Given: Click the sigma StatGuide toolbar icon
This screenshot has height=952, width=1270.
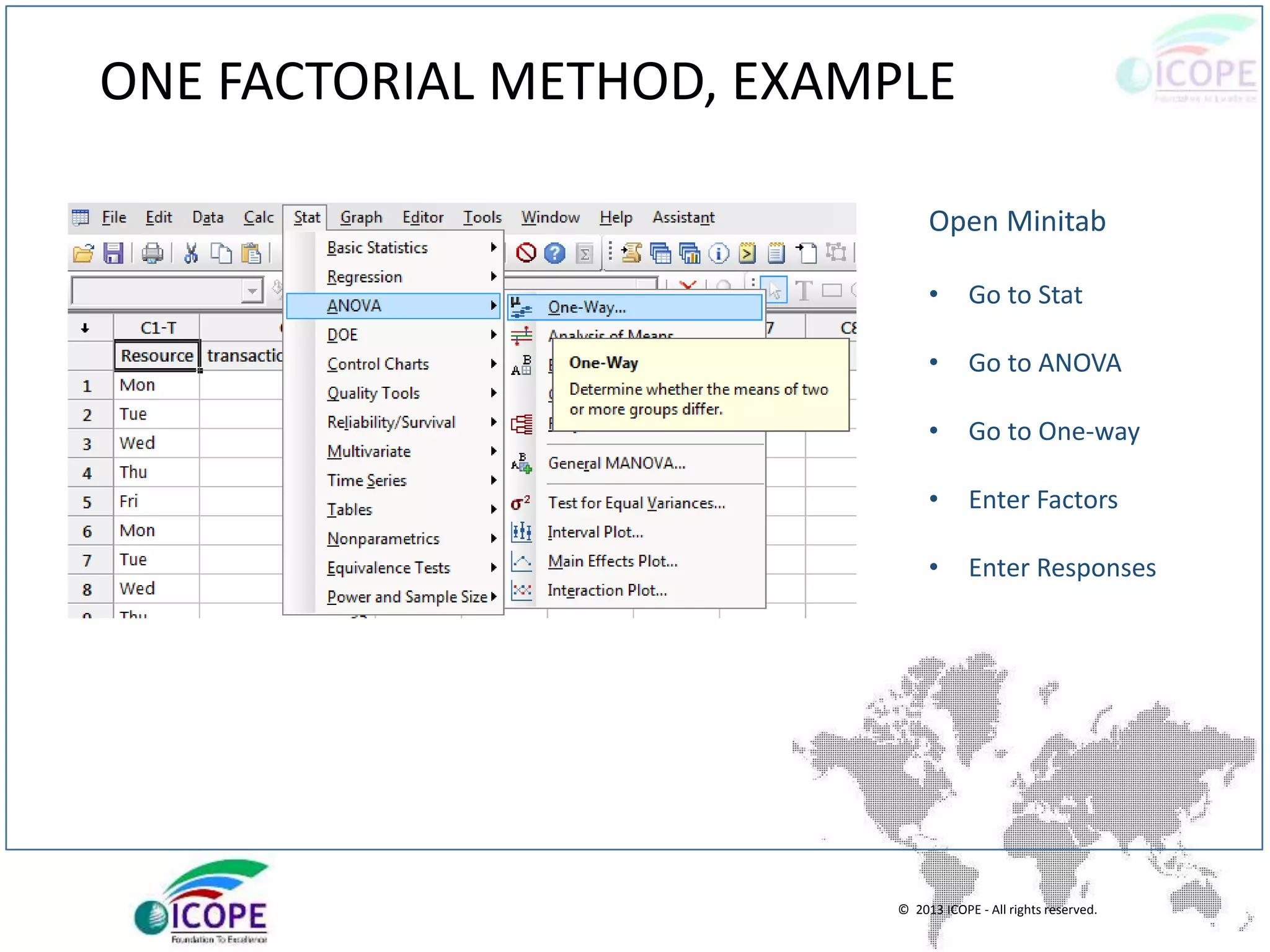Looking at the screenshot, I should click(584, 253).
